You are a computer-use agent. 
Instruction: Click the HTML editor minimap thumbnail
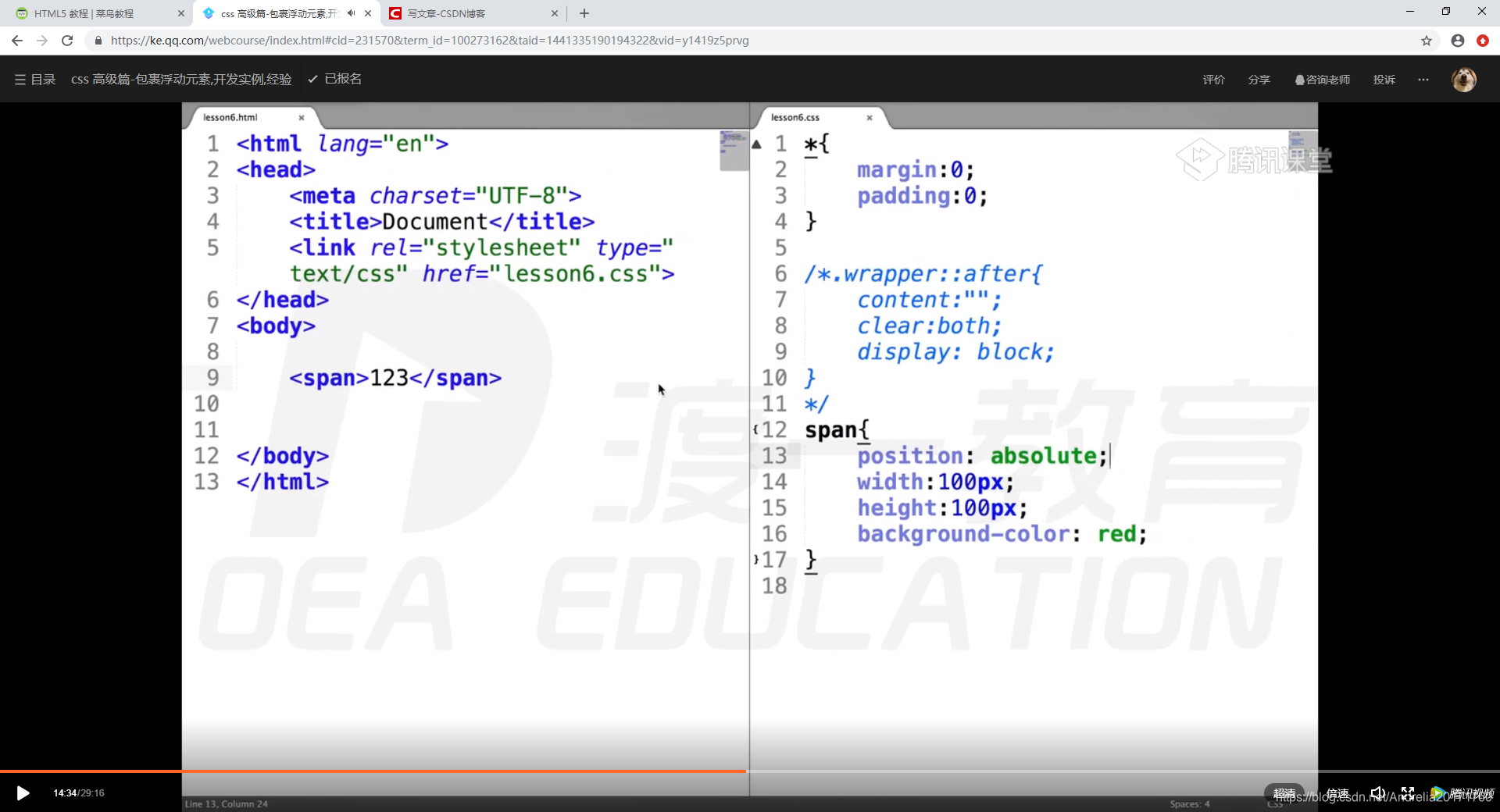[x=734, y=151]
